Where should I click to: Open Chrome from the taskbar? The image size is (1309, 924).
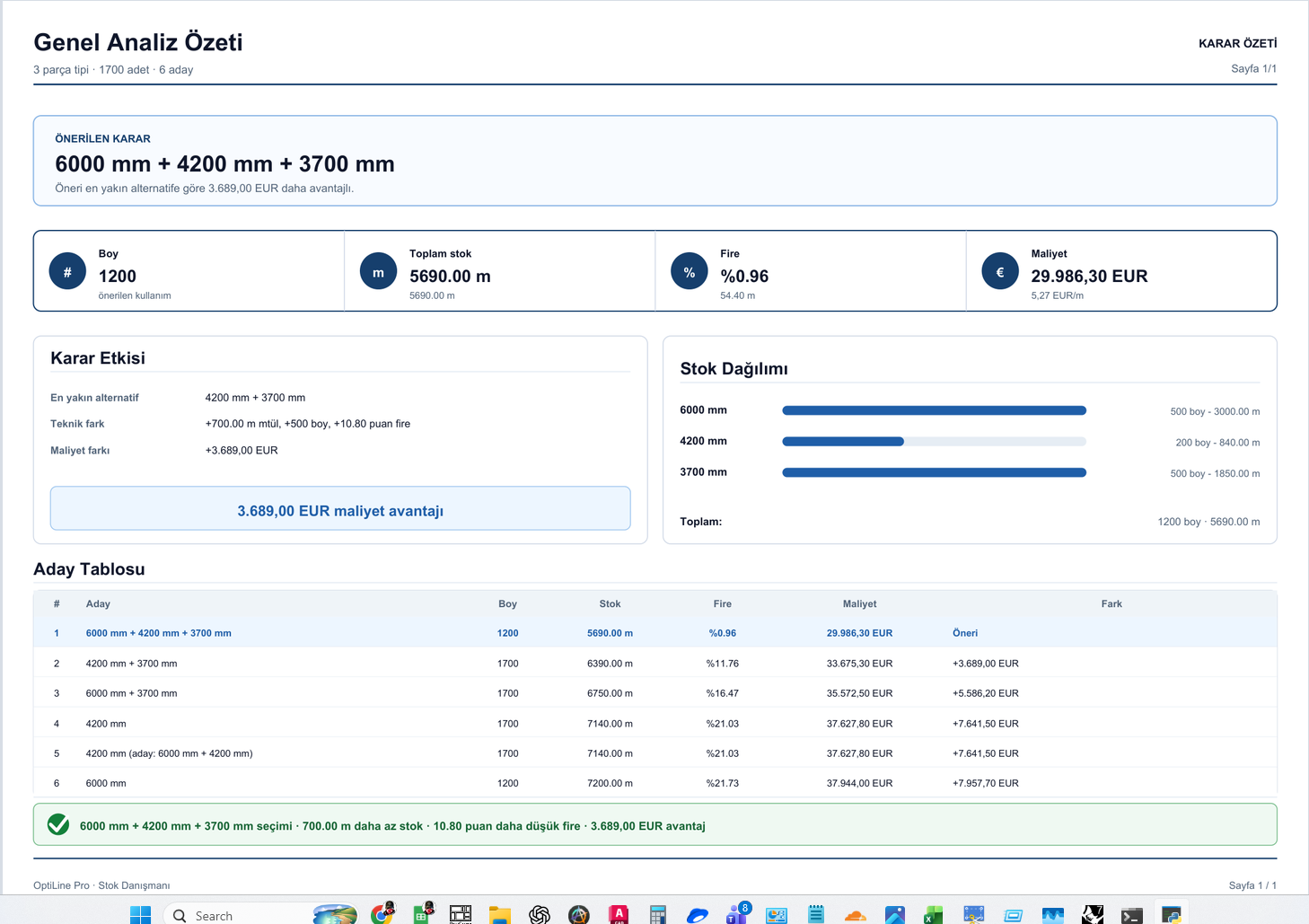pos(382,914)
